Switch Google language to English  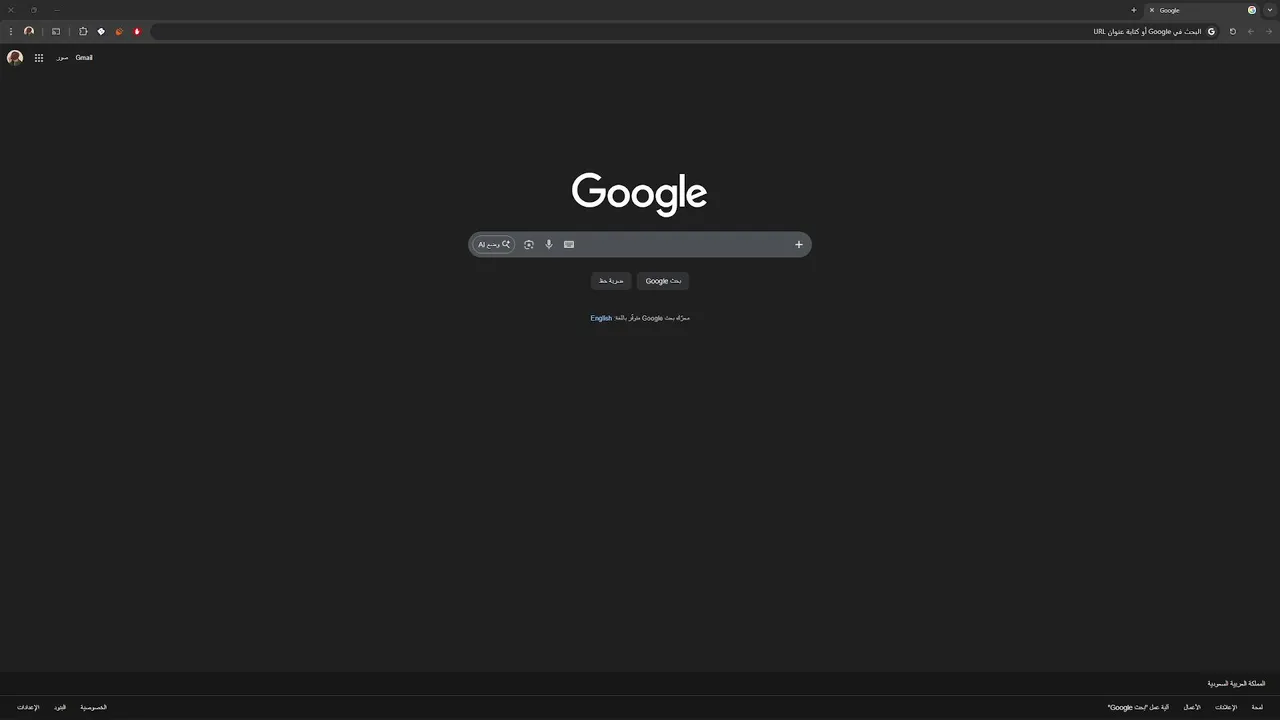pyautogui.click(x=601, y=318)
